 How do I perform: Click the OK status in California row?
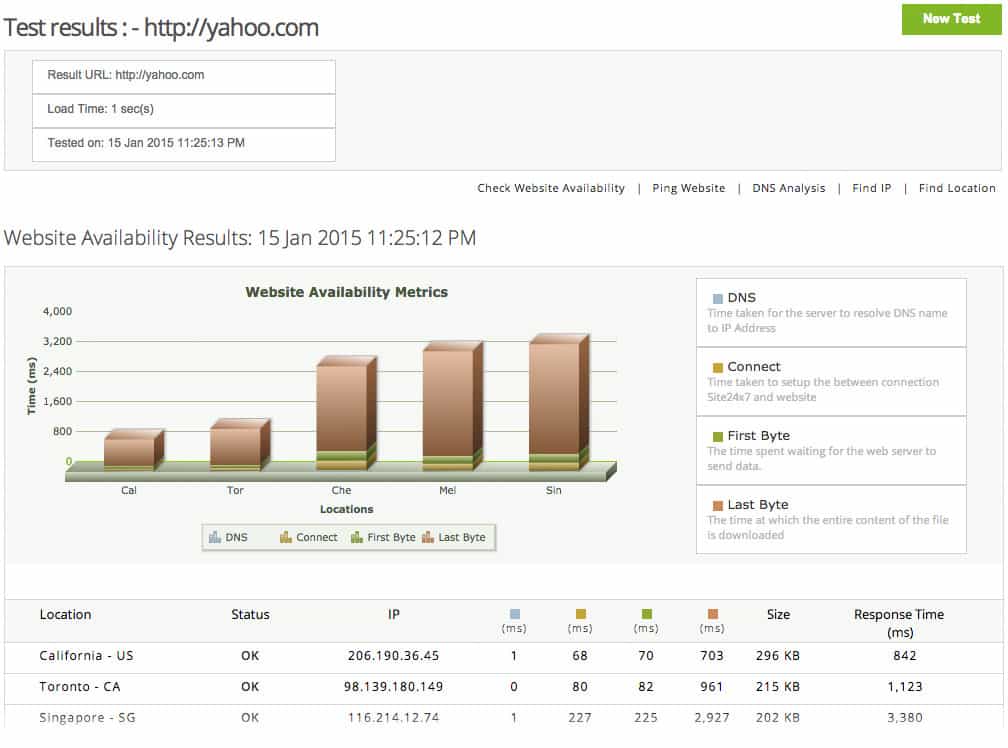250,655
